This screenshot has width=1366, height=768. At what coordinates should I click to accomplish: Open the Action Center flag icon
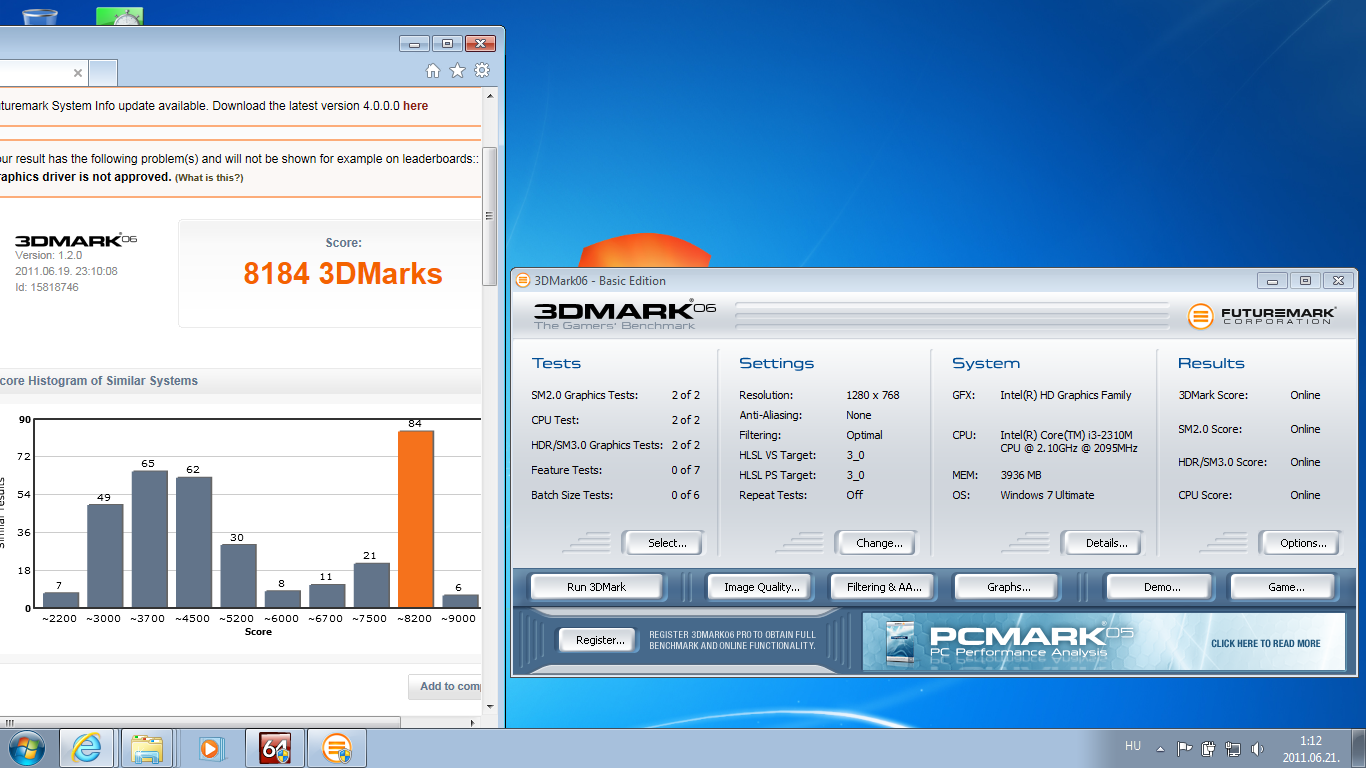click(x=1184, y=748)
